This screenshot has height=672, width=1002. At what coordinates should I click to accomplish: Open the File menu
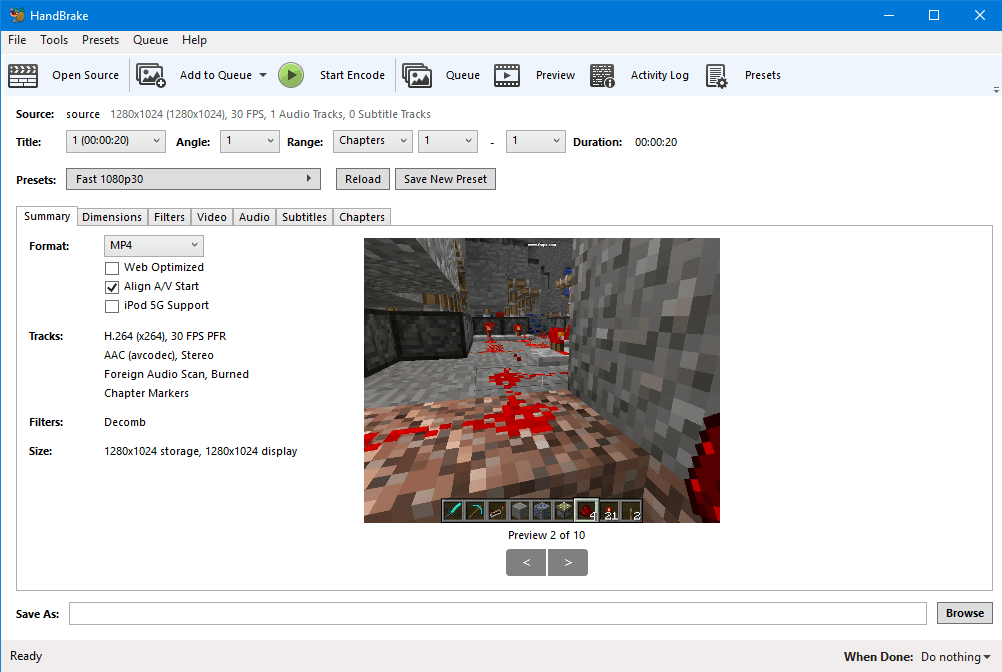tap(17, 40)
